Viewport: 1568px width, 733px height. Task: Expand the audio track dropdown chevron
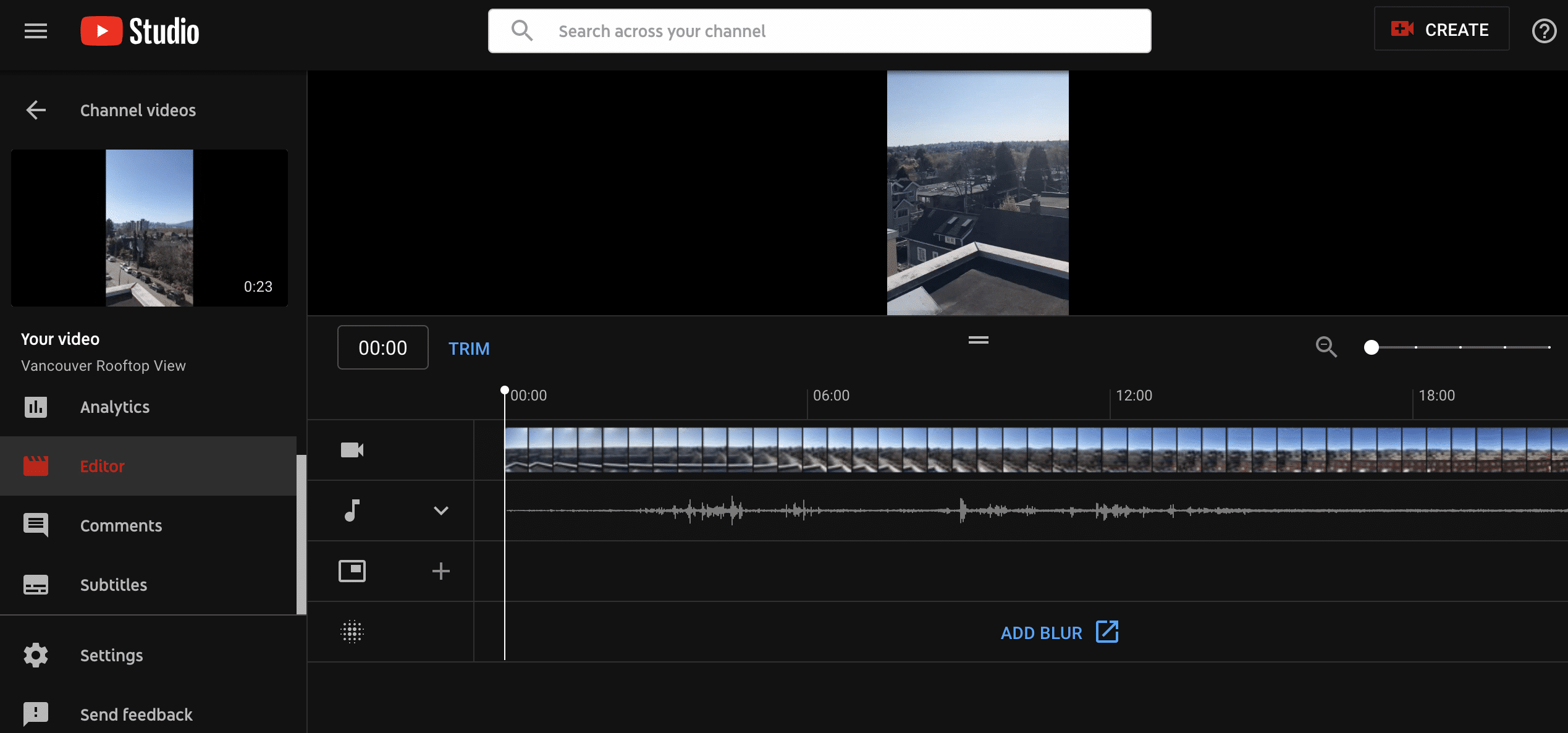[440, 511]
